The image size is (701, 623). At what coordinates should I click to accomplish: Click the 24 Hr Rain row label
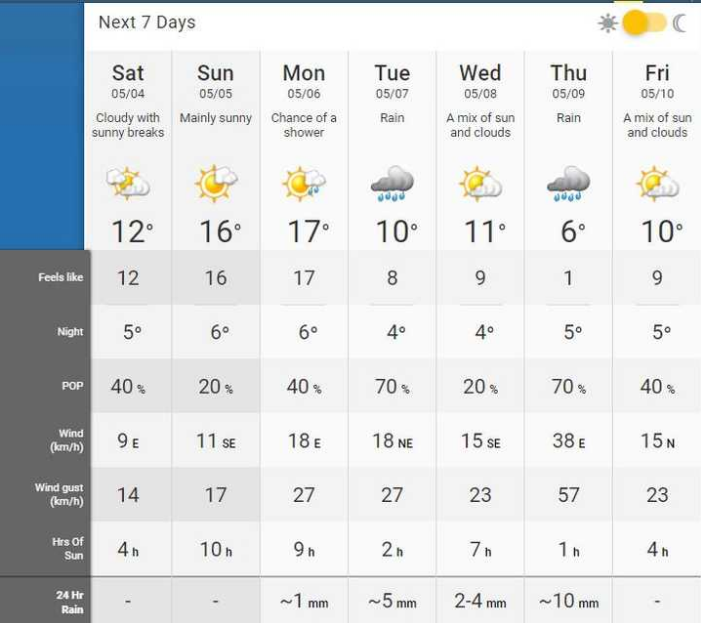[x=70, y=602]
